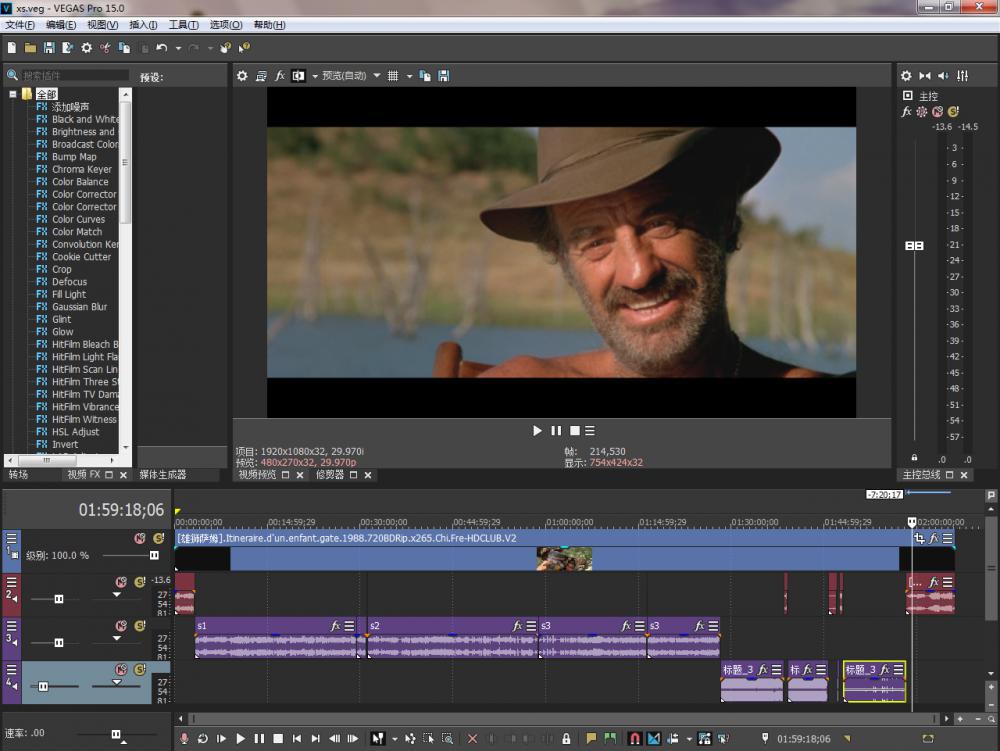Adjust the master bus volume fader

point(914,245)
